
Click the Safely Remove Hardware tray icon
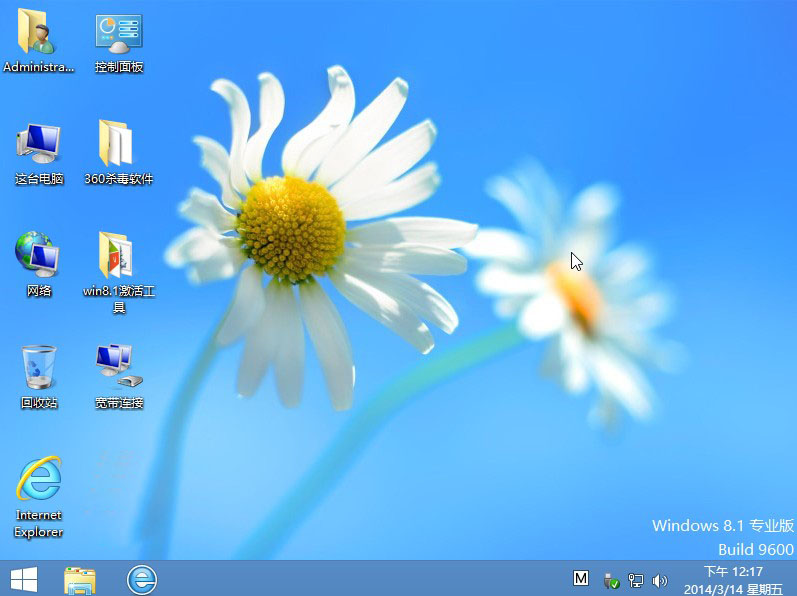click(611, 580)
